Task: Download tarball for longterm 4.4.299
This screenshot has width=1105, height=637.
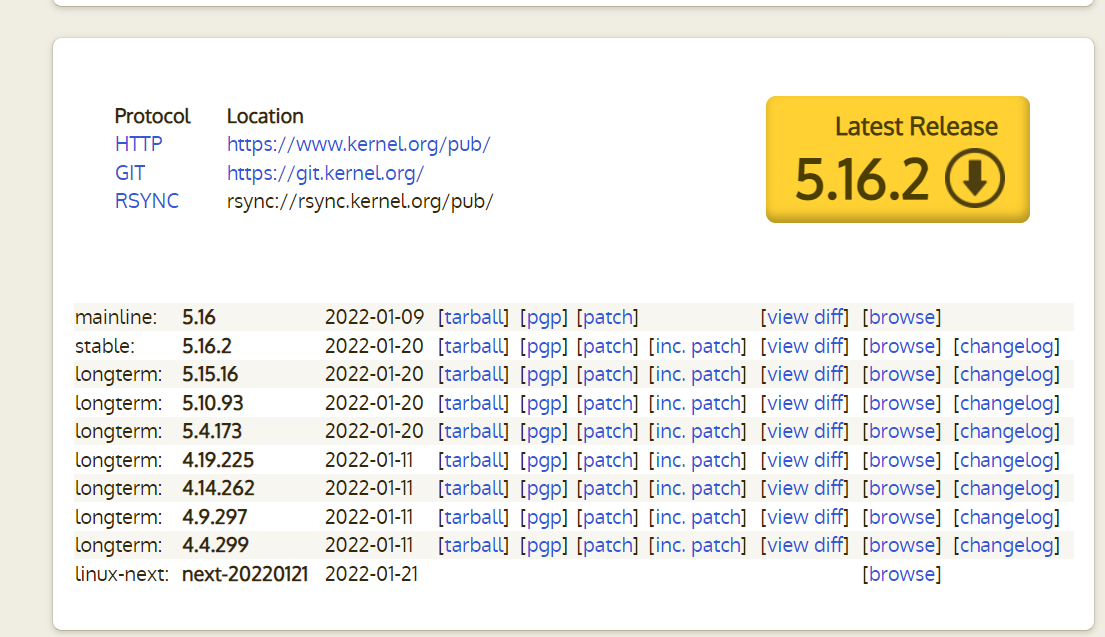Action: click(474, 545)
